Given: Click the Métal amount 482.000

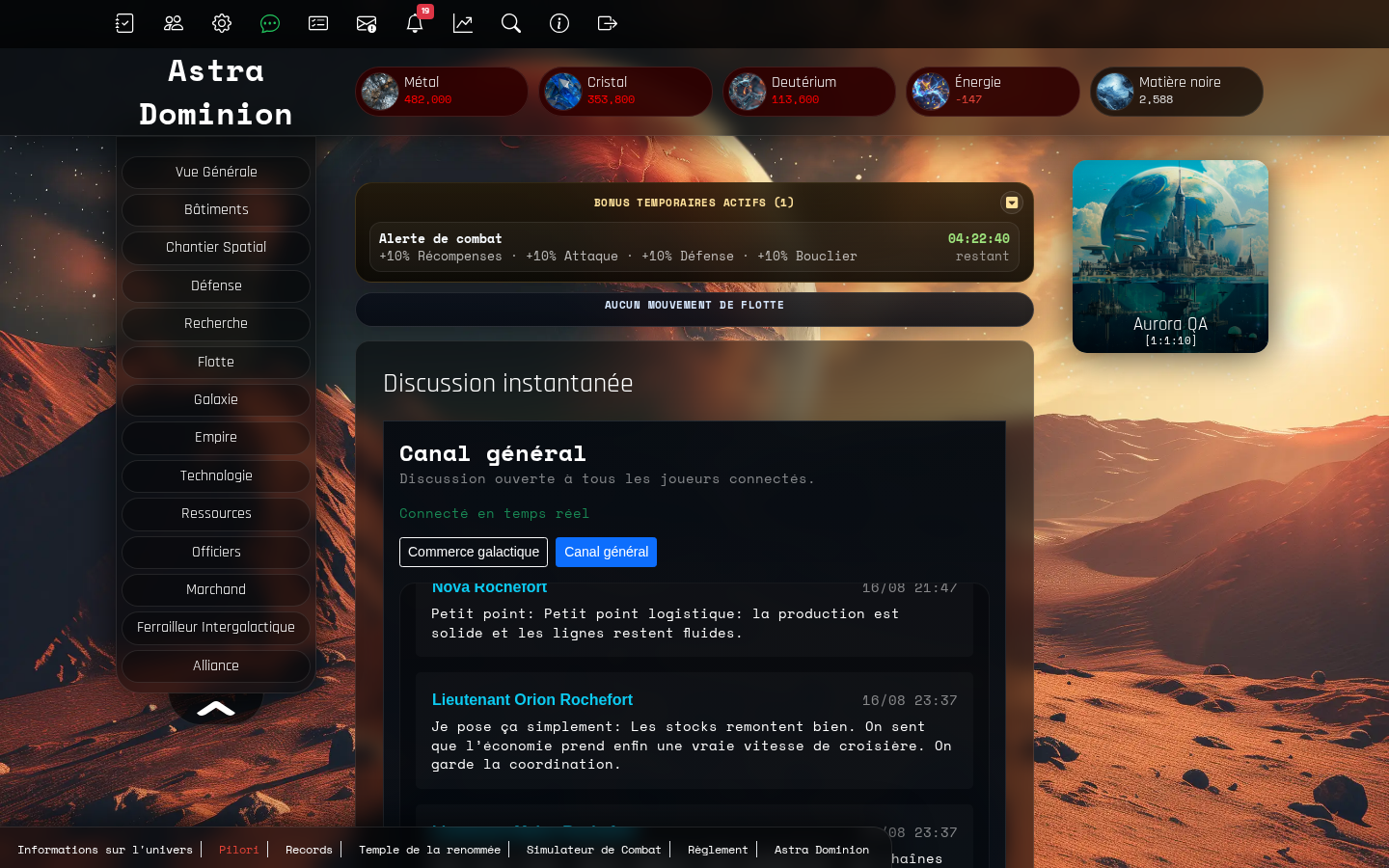Looking at the screenshot, I should [x=427, y=100].
